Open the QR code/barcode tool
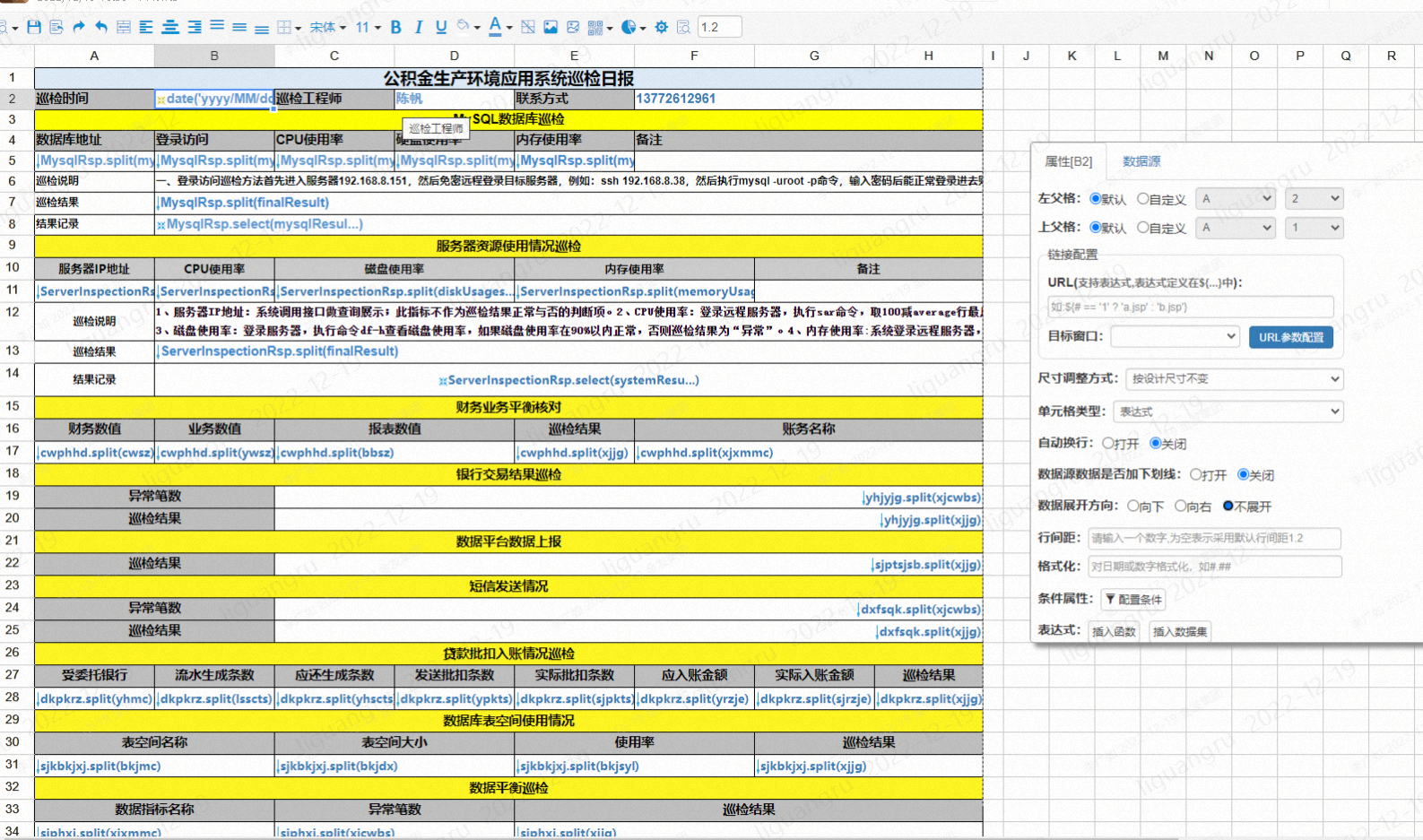This screenshot has width=1423, height=840. tap(599, 27)
